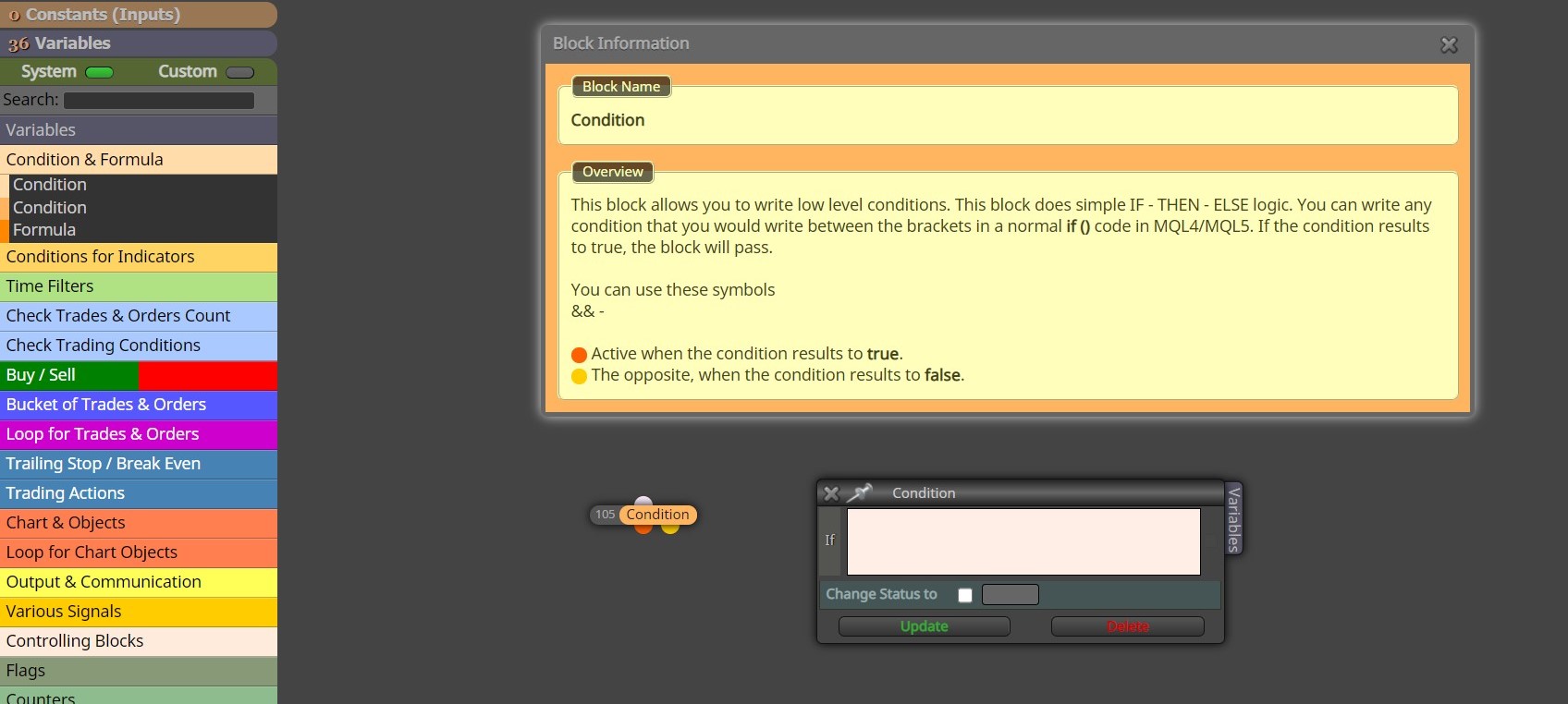This screenshot has width=1568, height=704.
Task: Open the vertical Variables side tab
Action: 1234,518
